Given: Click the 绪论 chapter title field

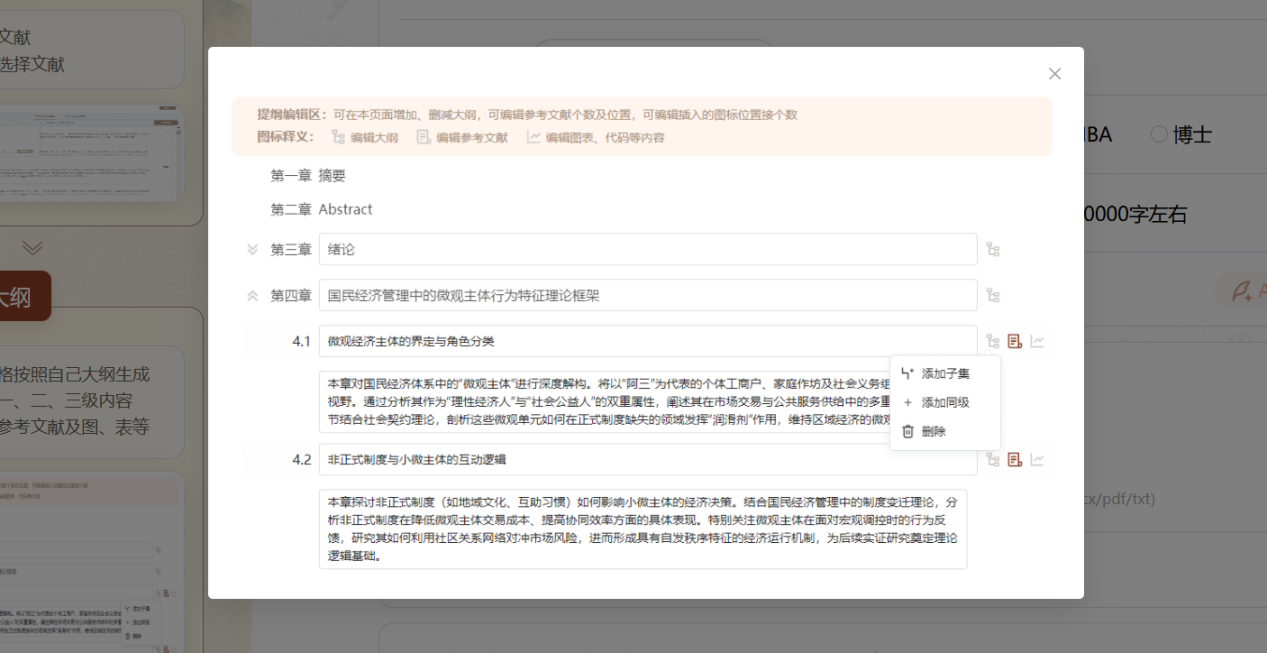Looking at the screenshot, I should [x=648, y=250].
